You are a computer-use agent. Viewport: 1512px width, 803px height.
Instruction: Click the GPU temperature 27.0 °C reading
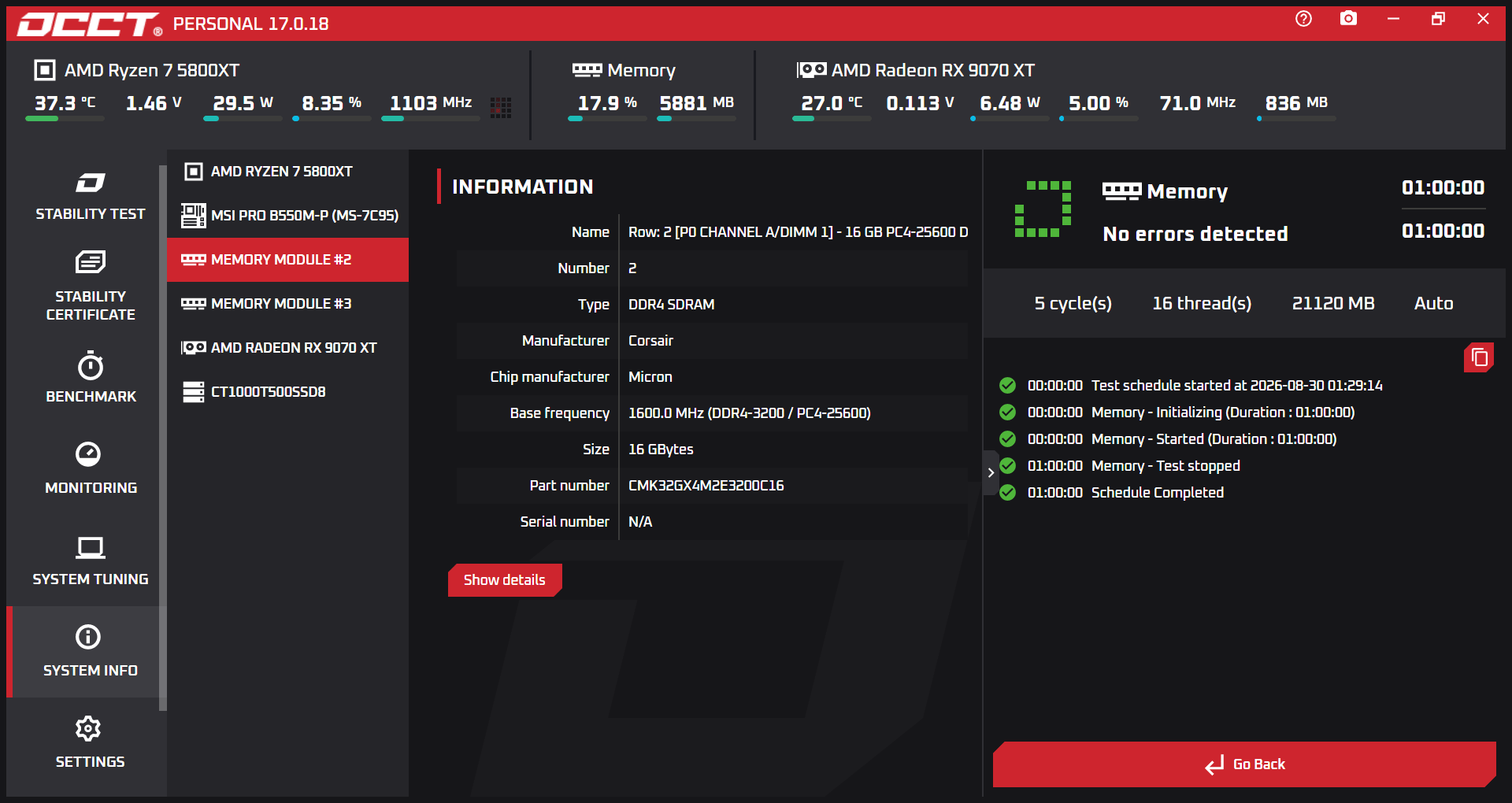832,103
